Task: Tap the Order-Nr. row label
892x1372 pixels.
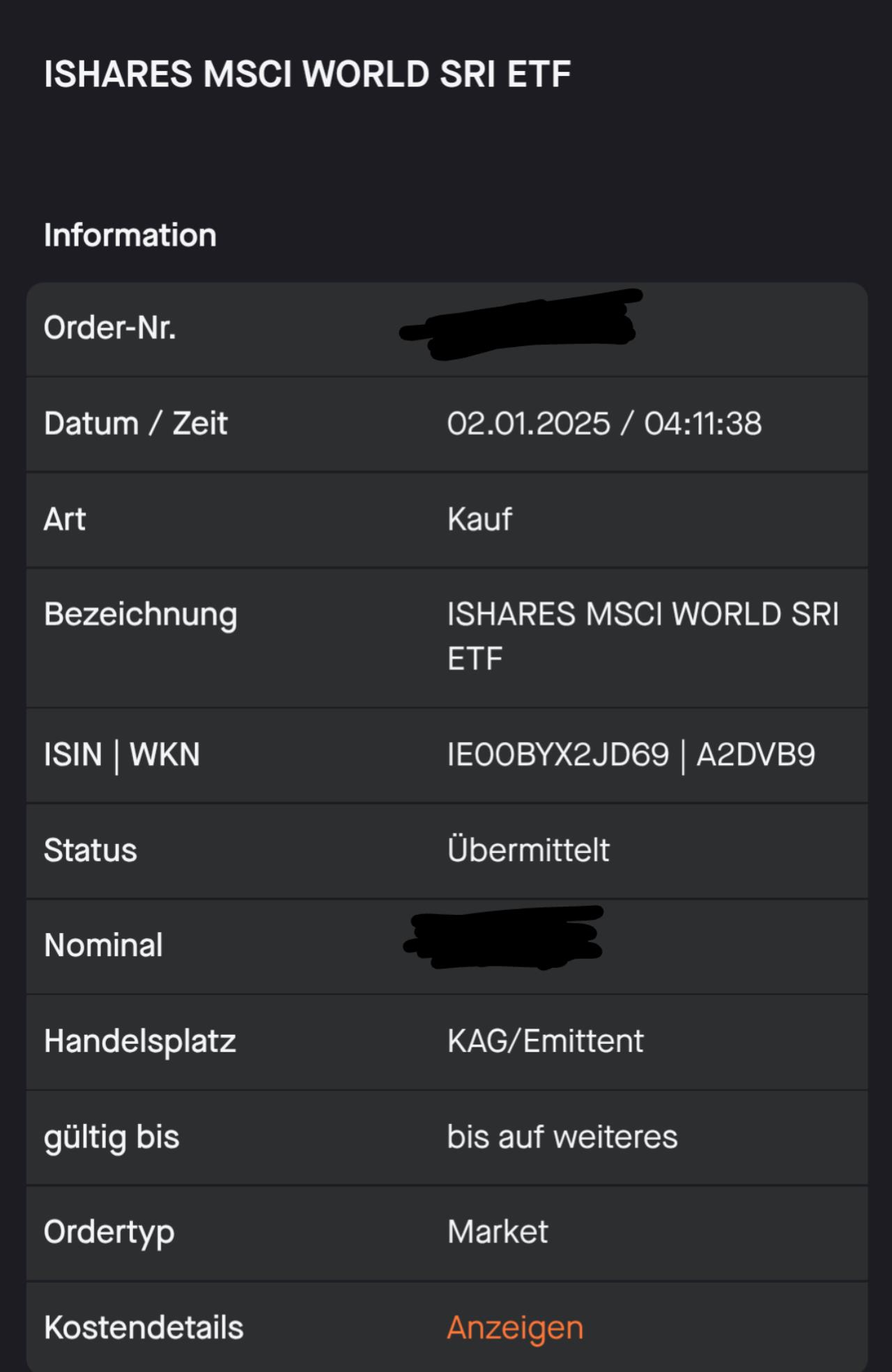Action: pos(109,327)
